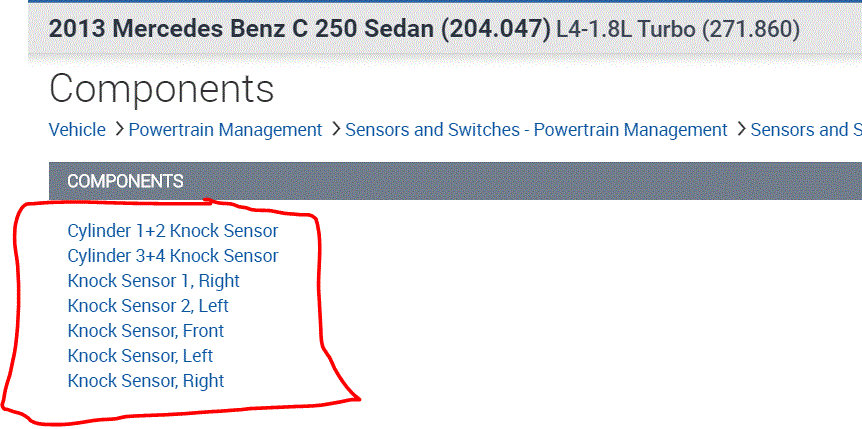Click the (271.860) engine code

751,29
